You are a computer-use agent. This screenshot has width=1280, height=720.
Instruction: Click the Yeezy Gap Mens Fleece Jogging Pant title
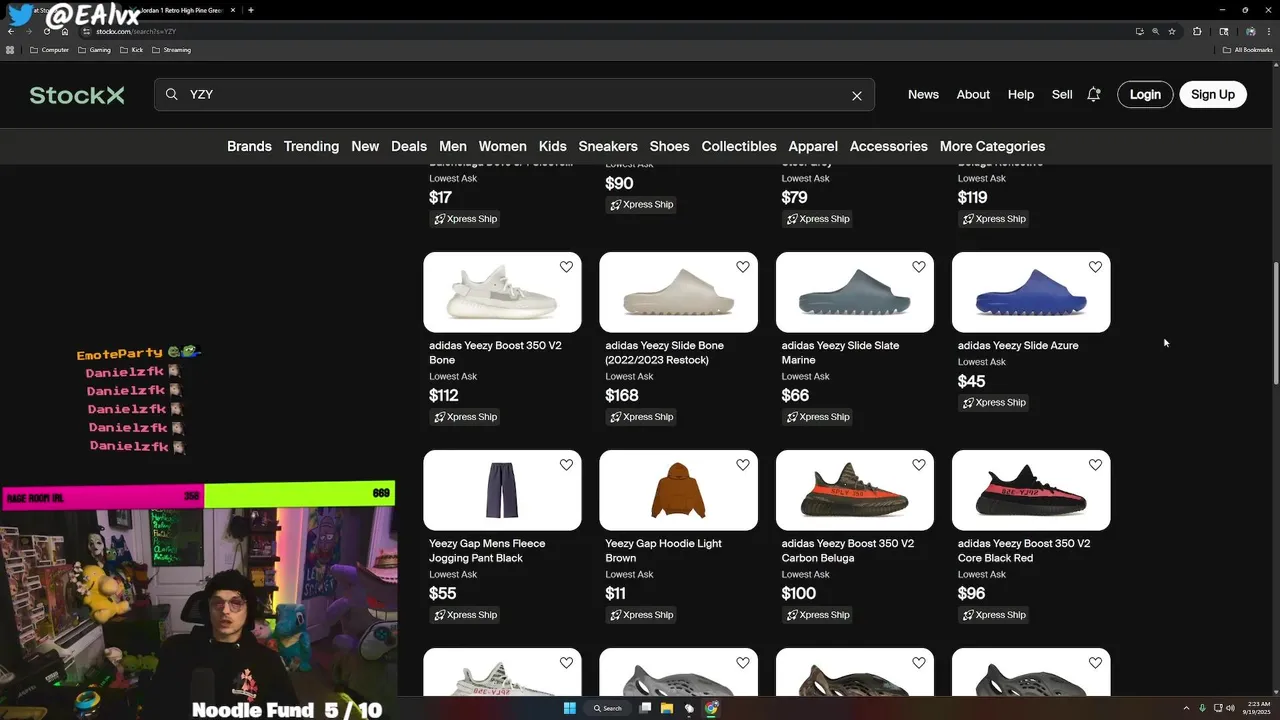pos(487,550)
